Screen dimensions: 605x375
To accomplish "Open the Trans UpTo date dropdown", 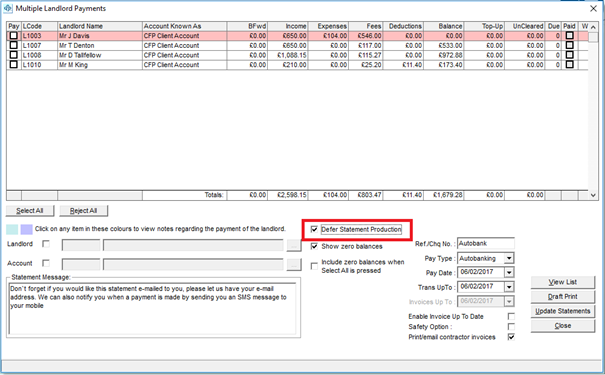I will click(509, 287).
